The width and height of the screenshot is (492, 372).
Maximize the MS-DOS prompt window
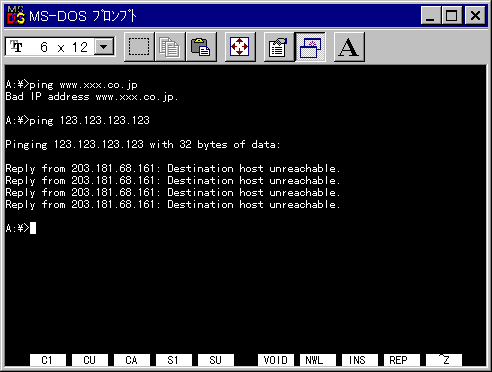(451, 16)
